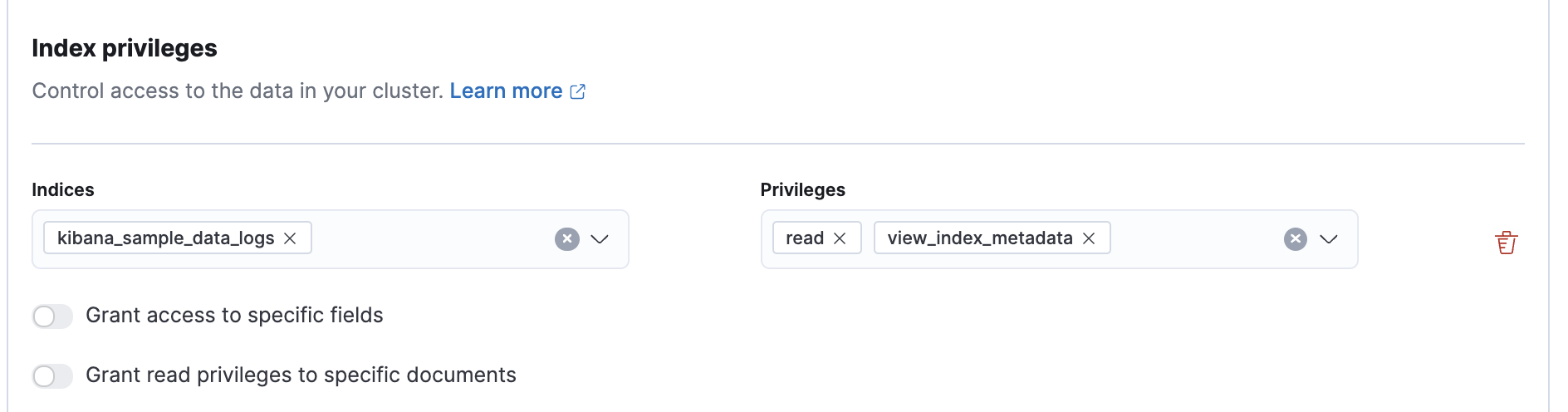The height and width of the screenshot is (412, 1568).
Task: Click the Indices field label
Action: click(63, 190)
